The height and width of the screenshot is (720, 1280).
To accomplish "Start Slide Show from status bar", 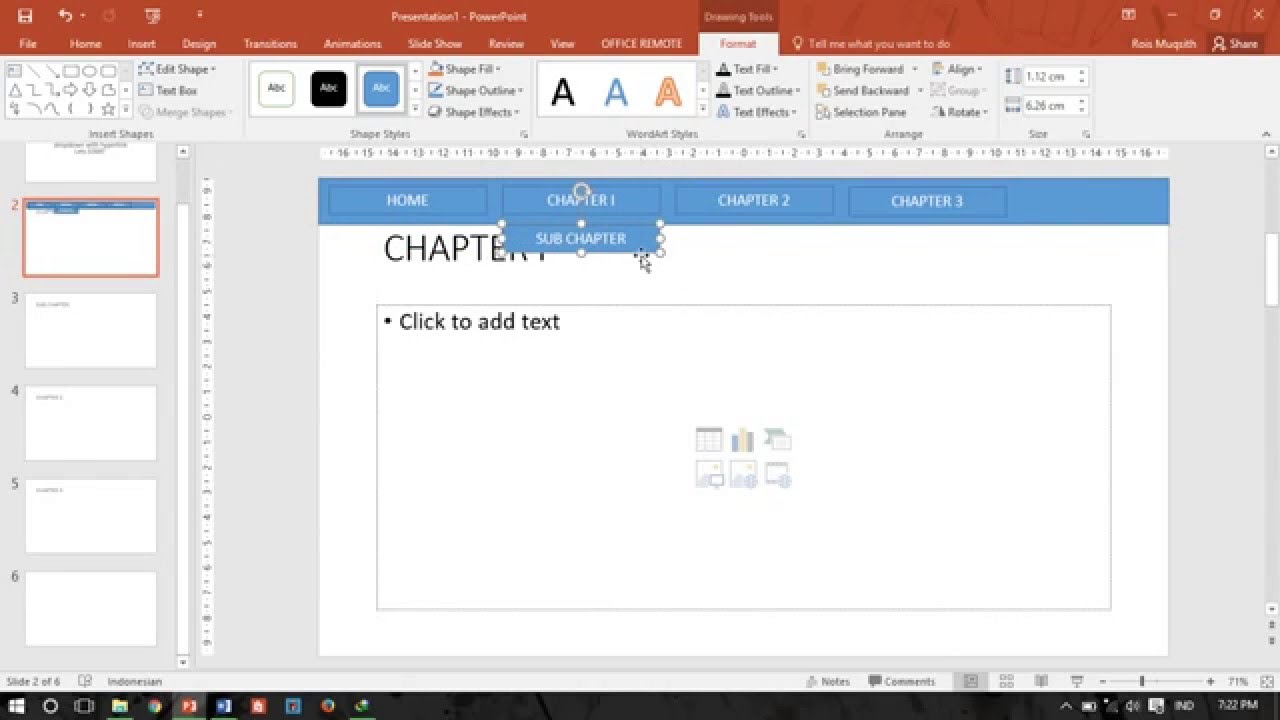I will click(1077, 681).
